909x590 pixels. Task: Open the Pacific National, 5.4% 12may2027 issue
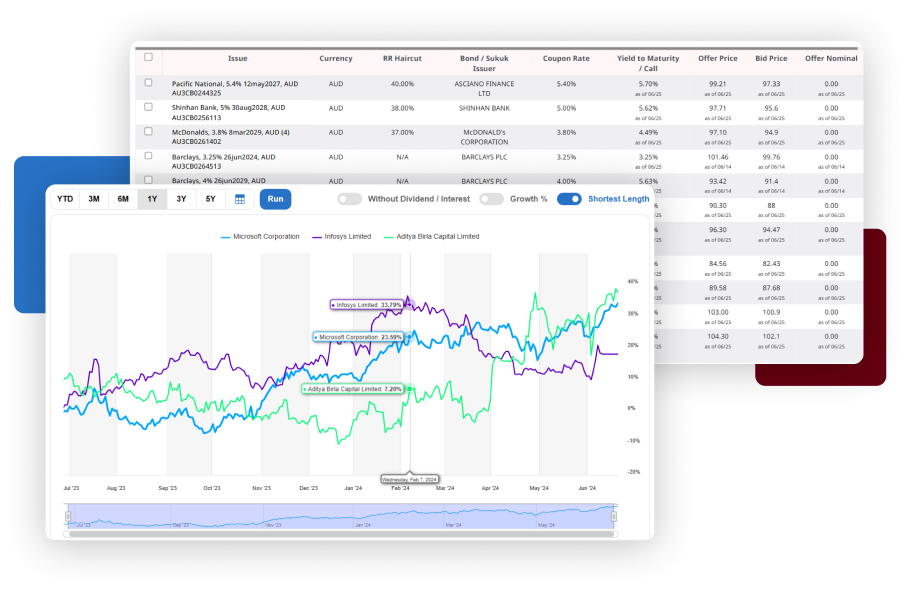click(x=235, y=88)
